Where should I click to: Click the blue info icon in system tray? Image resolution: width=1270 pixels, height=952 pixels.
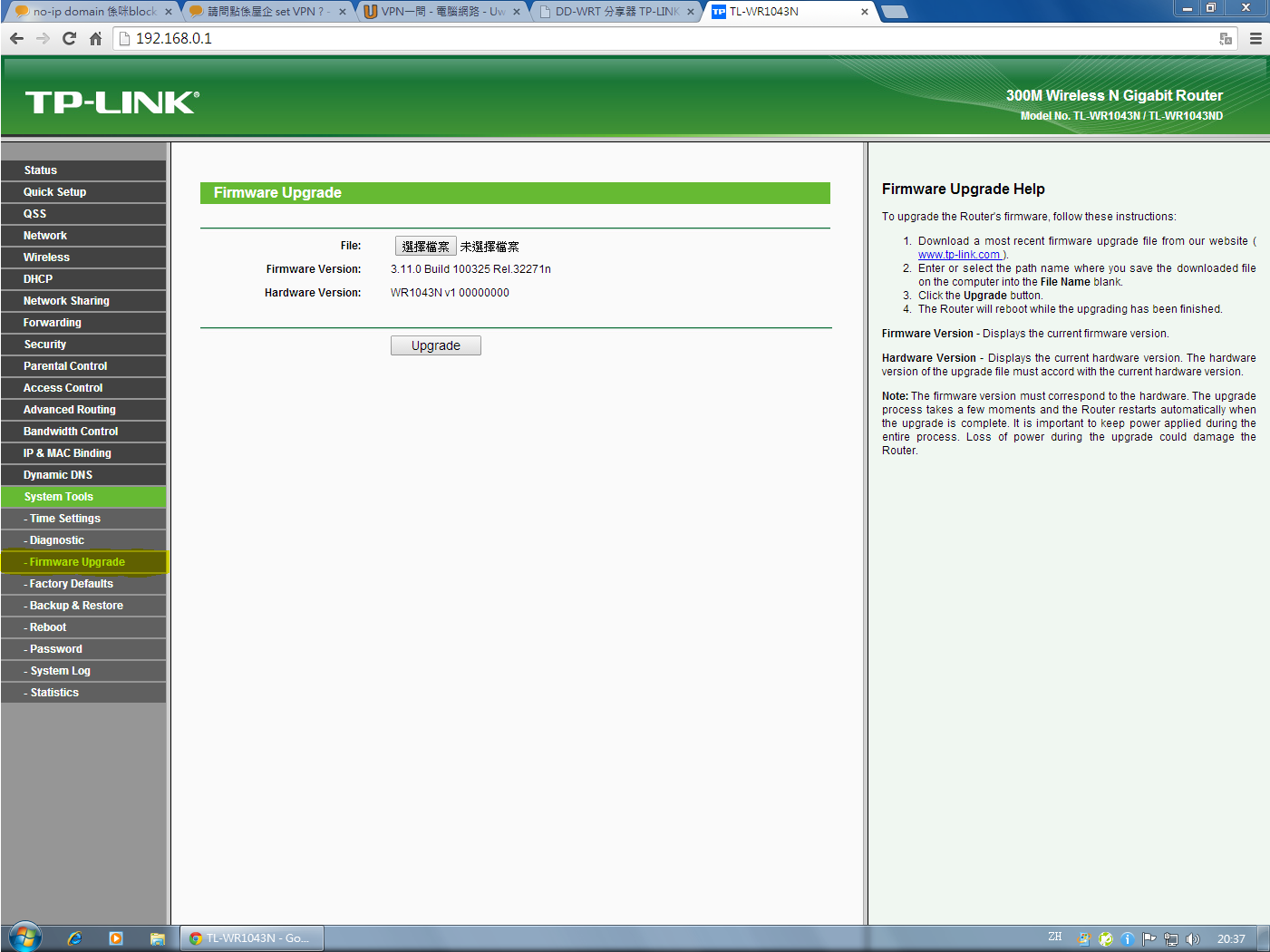pyautogui.click(x=1128, y=939)
